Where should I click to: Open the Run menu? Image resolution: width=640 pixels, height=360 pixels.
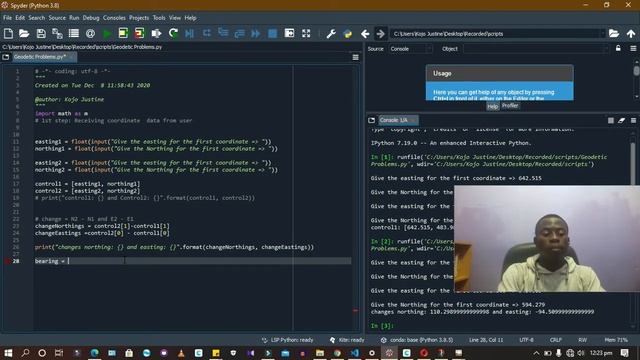[74, 18]
